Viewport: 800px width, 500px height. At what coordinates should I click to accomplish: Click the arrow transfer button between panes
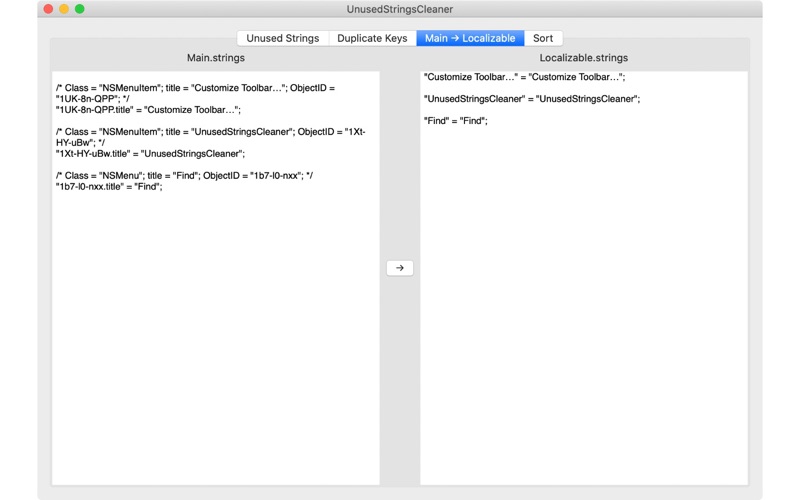(x=399, y=268)
